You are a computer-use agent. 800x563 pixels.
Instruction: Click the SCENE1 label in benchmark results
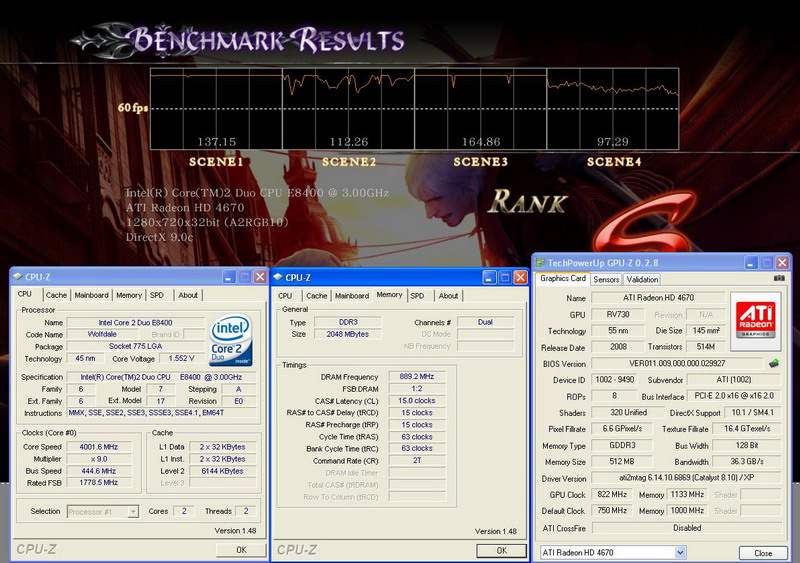click(x=216, y=162)
